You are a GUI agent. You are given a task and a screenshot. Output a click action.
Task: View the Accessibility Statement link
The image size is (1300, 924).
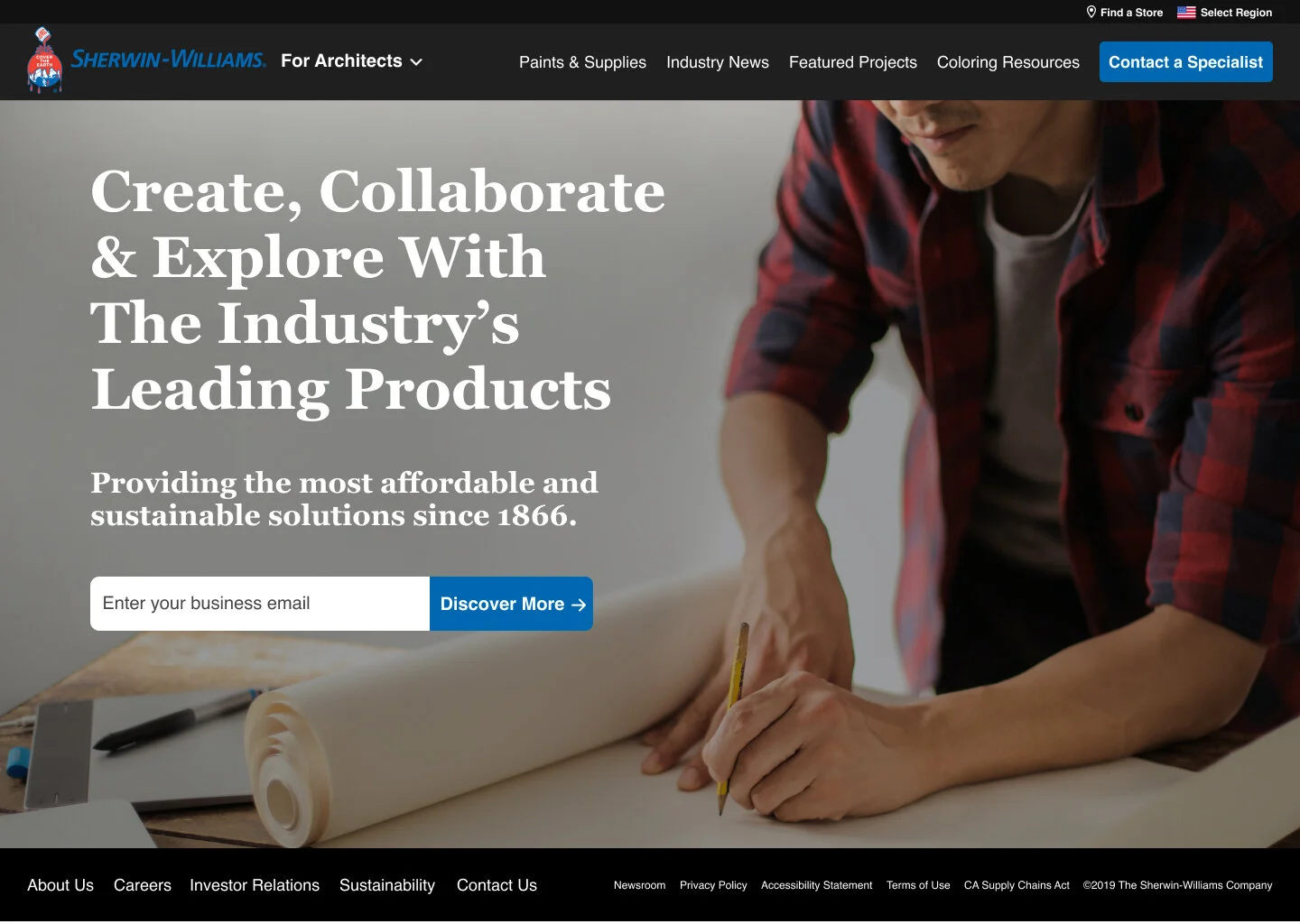pyautogui.click(x=817, y=885)
